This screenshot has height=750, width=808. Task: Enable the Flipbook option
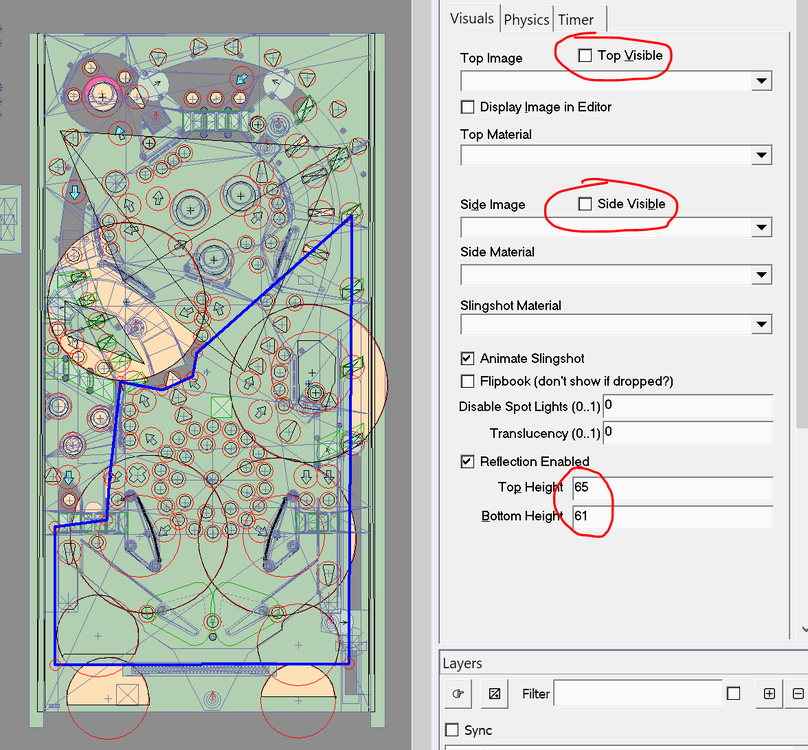point(467,381)
